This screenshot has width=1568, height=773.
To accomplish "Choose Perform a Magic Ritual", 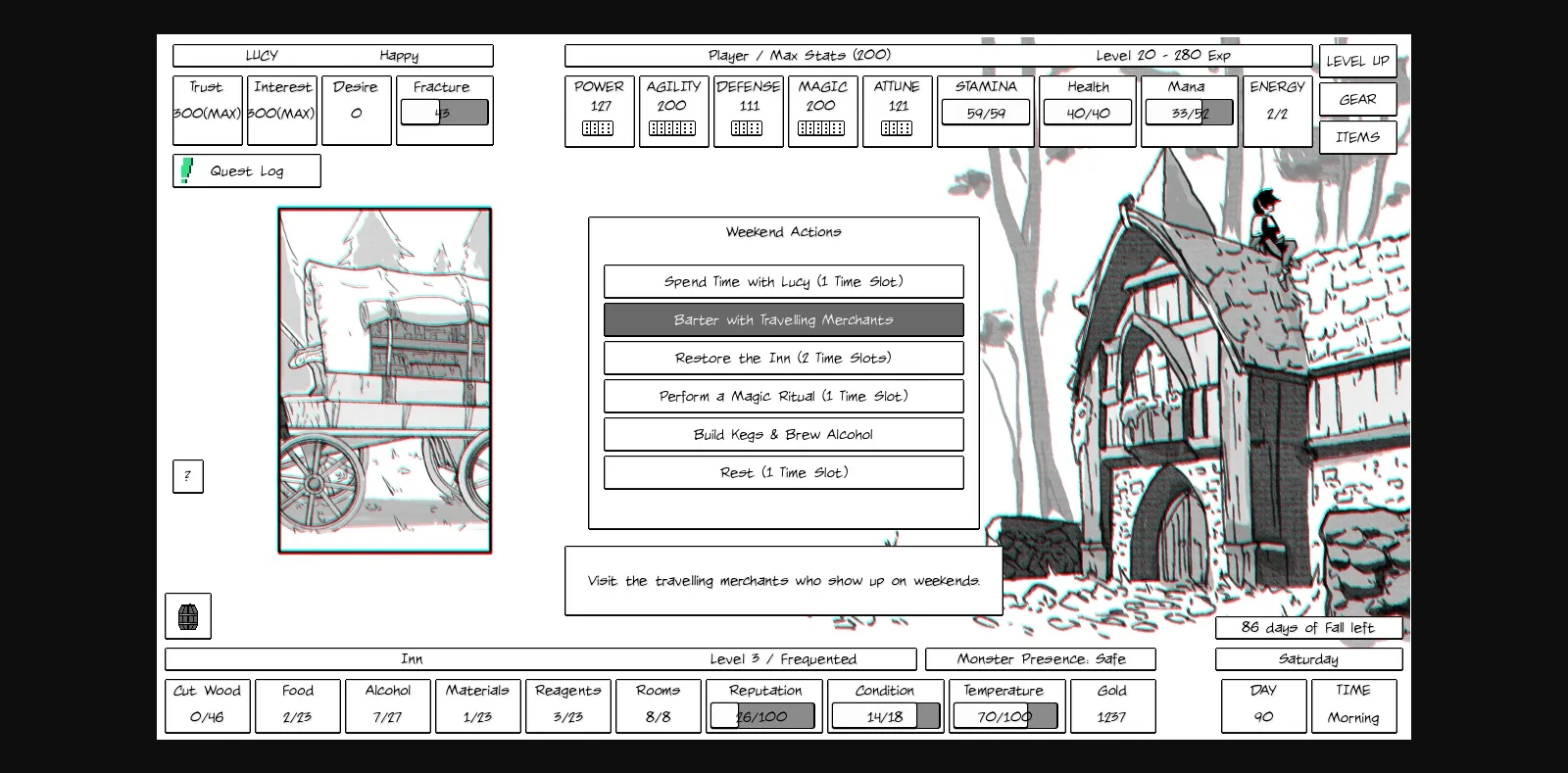I will (x=783, y=396).
